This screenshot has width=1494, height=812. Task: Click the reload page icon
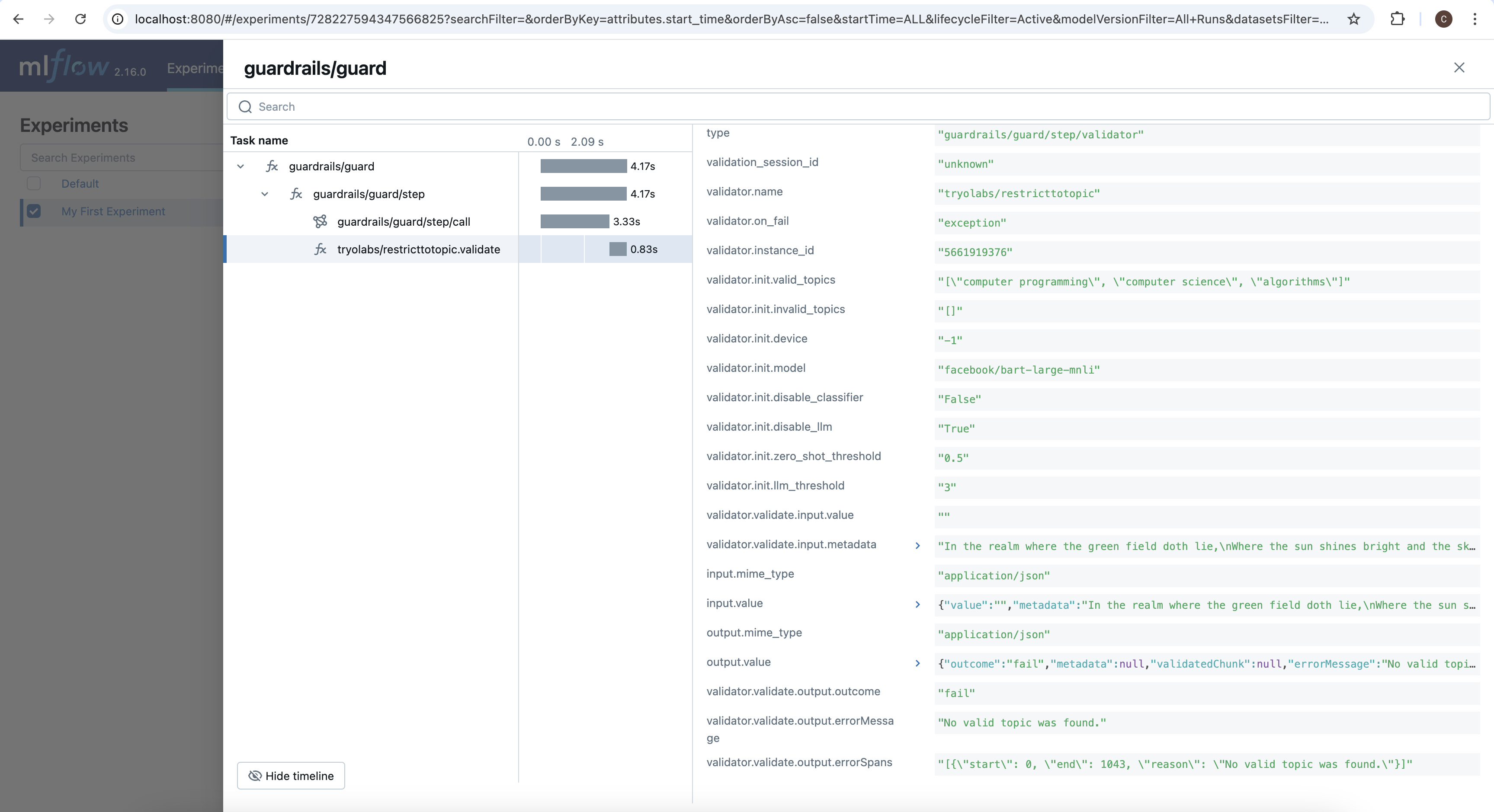tap(80, 19)
